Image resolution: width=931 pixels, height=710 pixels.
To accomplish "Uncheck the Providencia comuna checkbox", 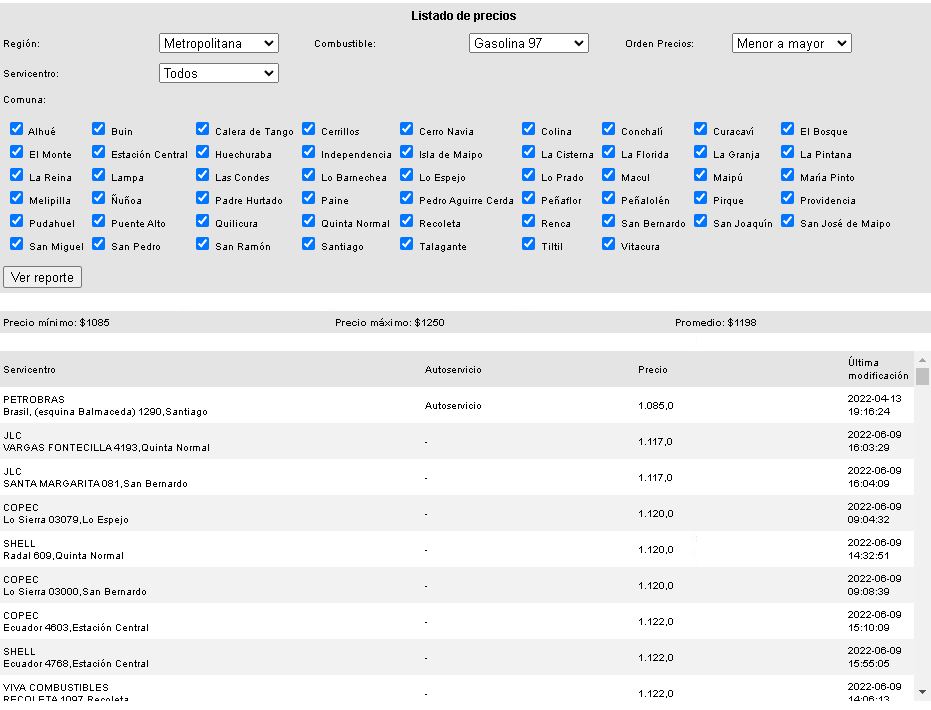I will (x=788, y=198).
